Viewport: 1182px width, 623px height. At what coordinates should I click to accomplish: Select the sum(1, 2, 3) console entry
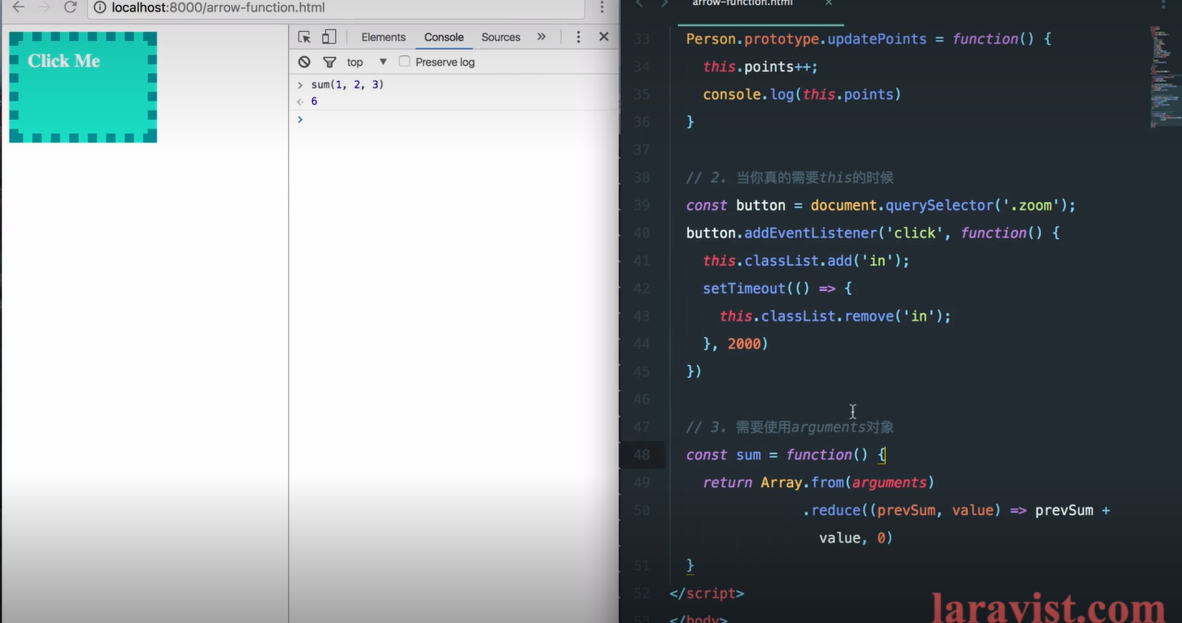click(347, 84)
